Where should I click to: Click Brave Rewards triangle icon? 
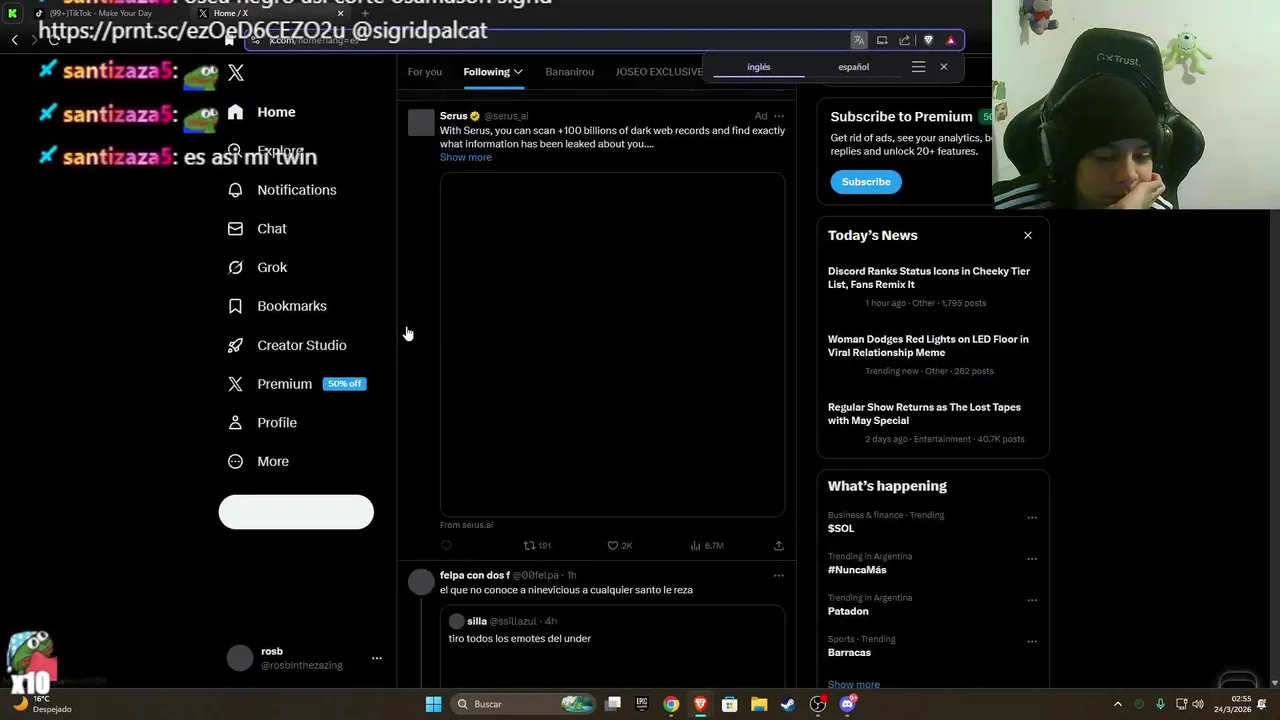[950, 40]
